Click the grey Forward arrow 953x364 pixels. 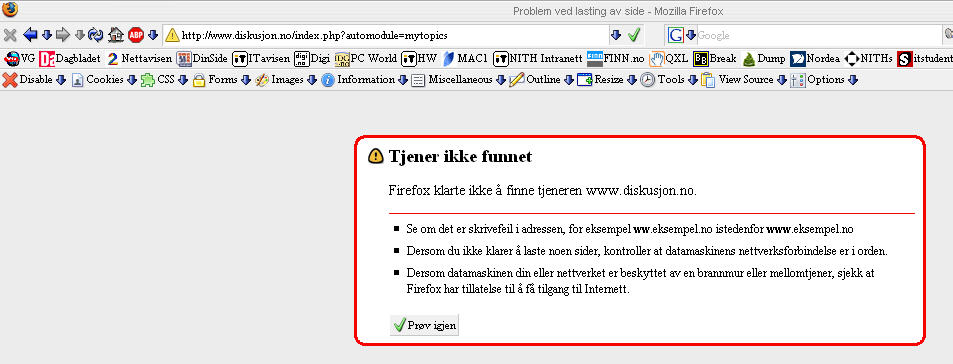coord(63,35)
